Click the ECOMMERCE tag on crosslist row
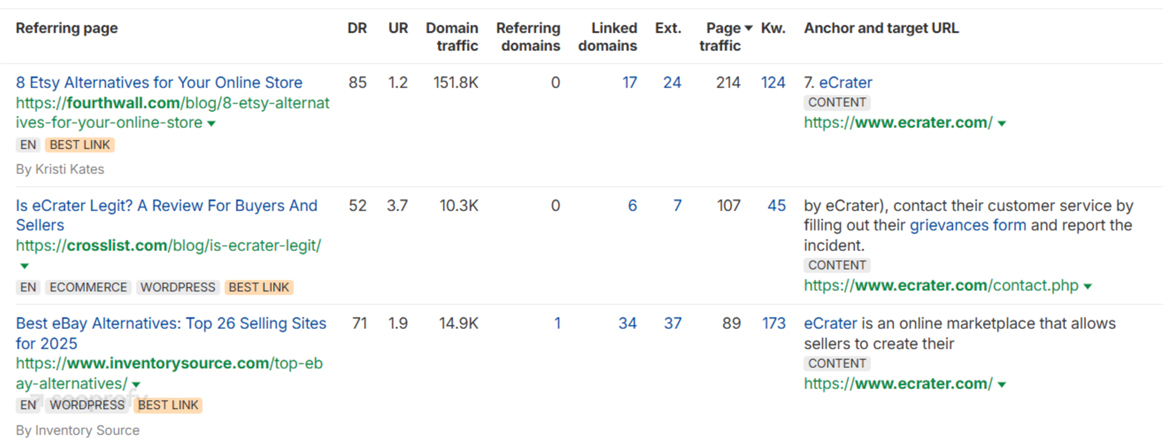1176x444 pixels. [x=88, y=287]
